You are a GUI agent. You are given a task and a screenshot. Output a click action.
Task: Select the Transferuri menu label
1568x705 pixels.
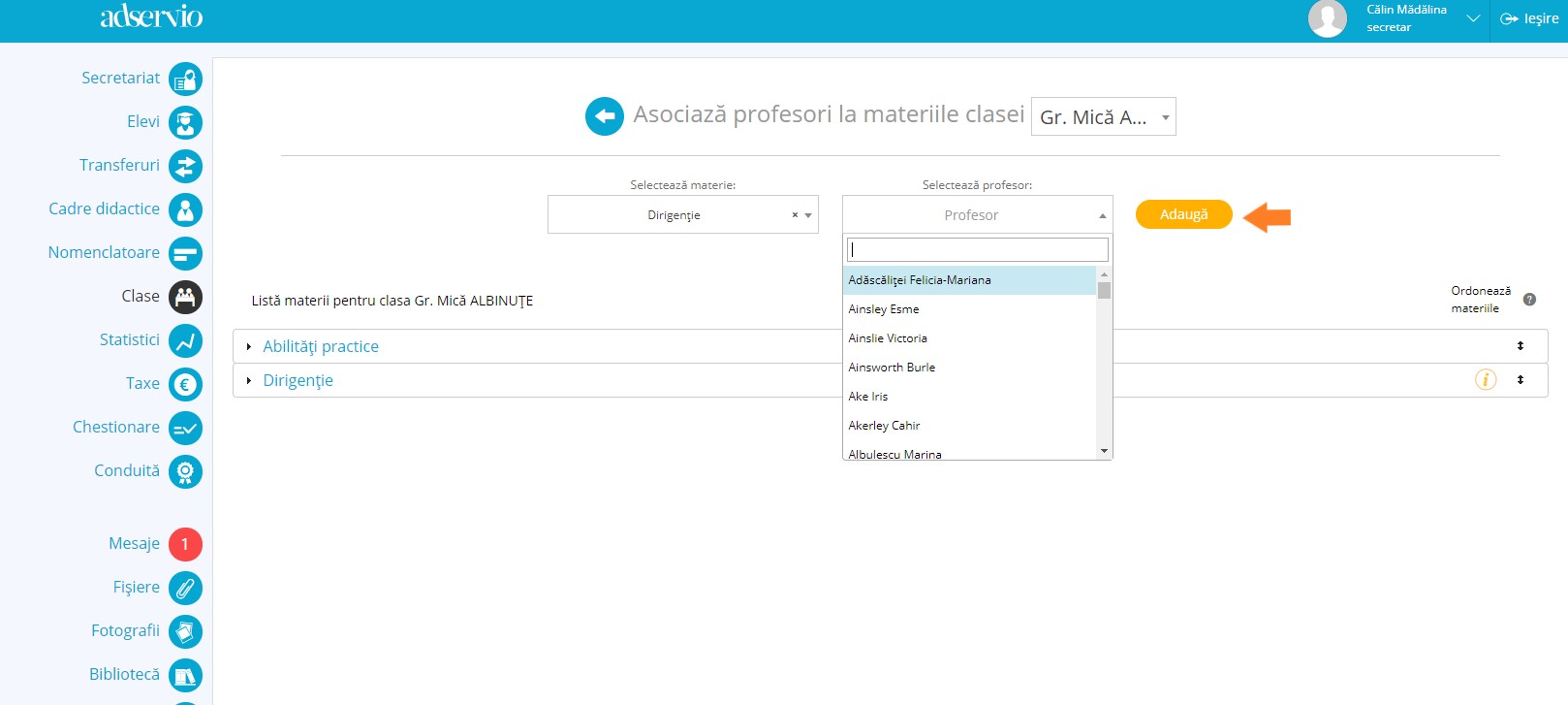tap(119, 165)
